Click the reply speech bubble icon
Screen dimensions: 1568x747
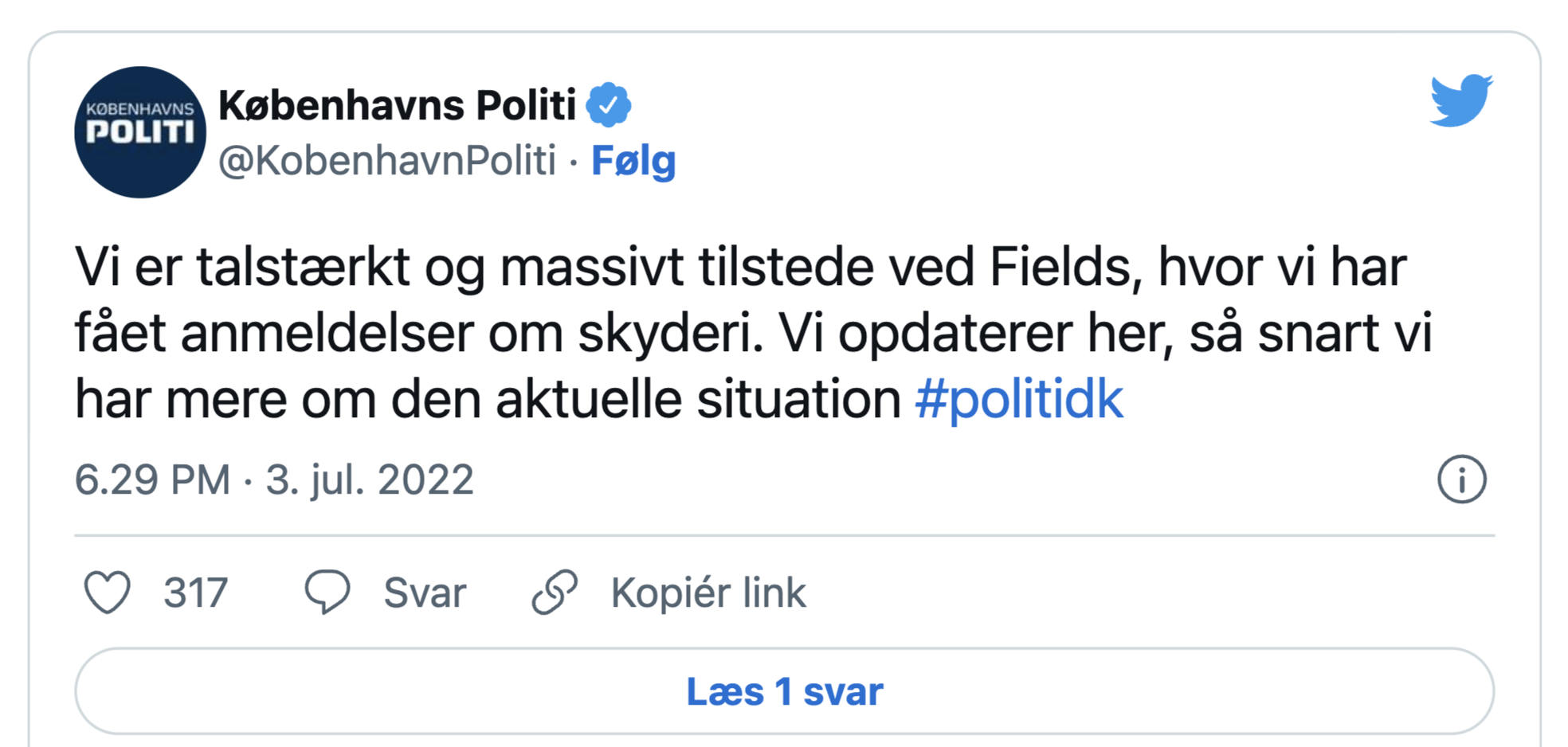point(327,592)
